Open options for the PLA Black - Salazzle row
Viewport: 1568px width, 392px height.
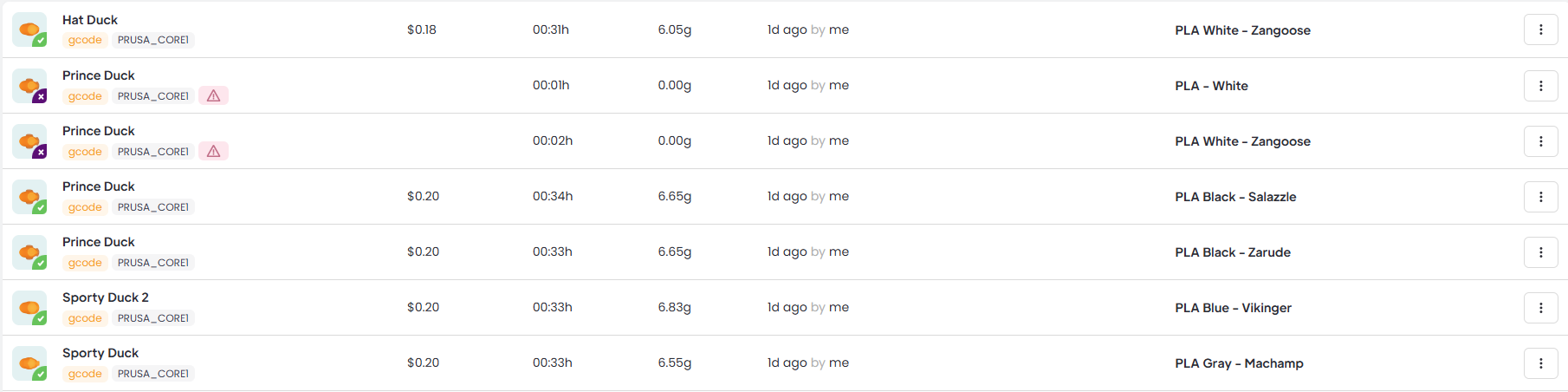1540,197
